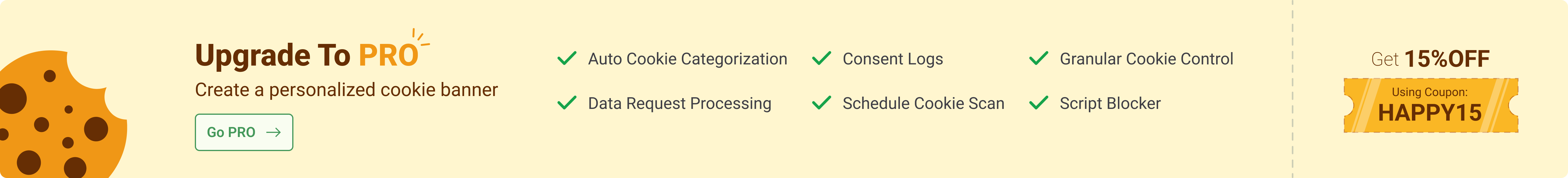Click the Get 15%OFF offer text
The image size is (1568, 178).
(x=1430, y=59)
